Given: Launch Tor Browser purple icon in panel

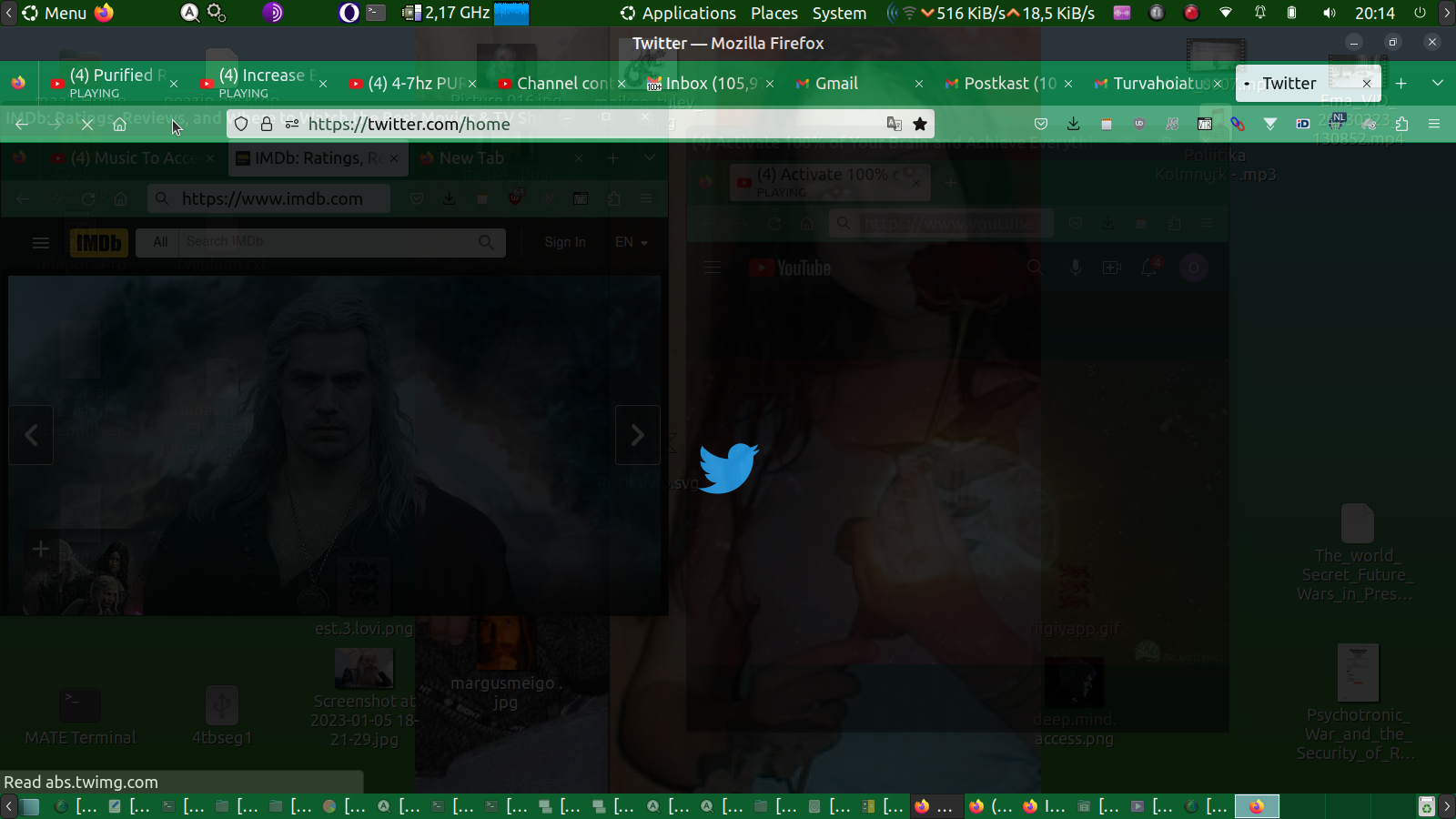Looking at the screenshot, I should 273,13.
